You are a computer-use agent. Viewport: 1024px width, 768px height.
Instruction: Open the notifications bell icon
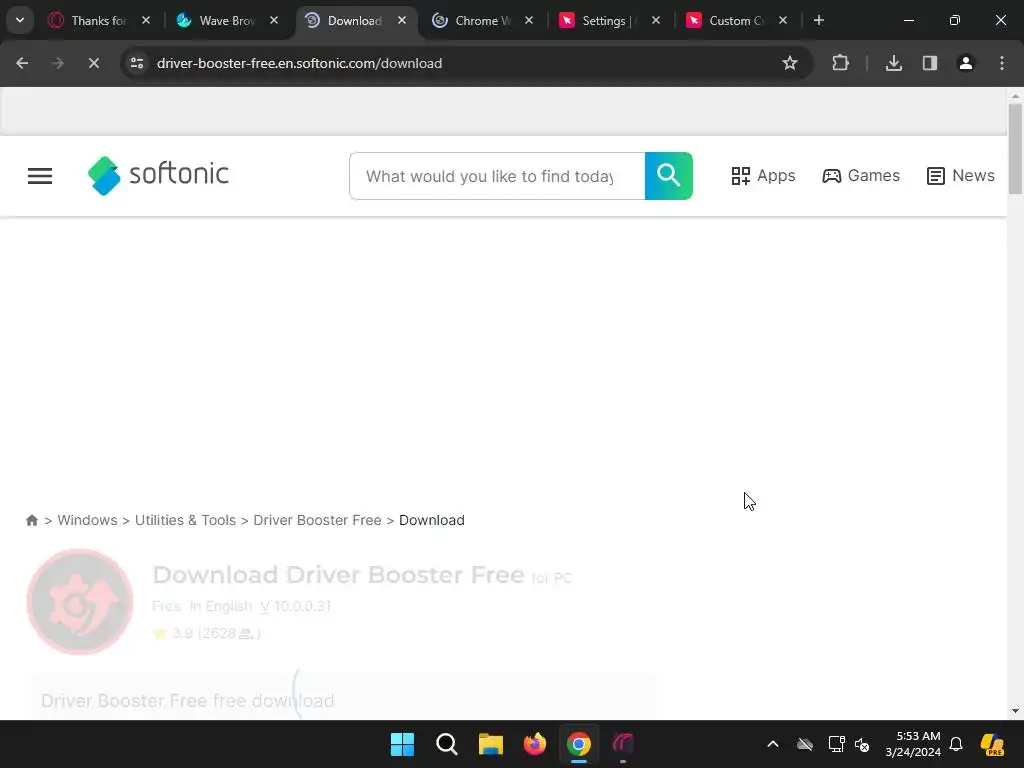pos(956,744)
